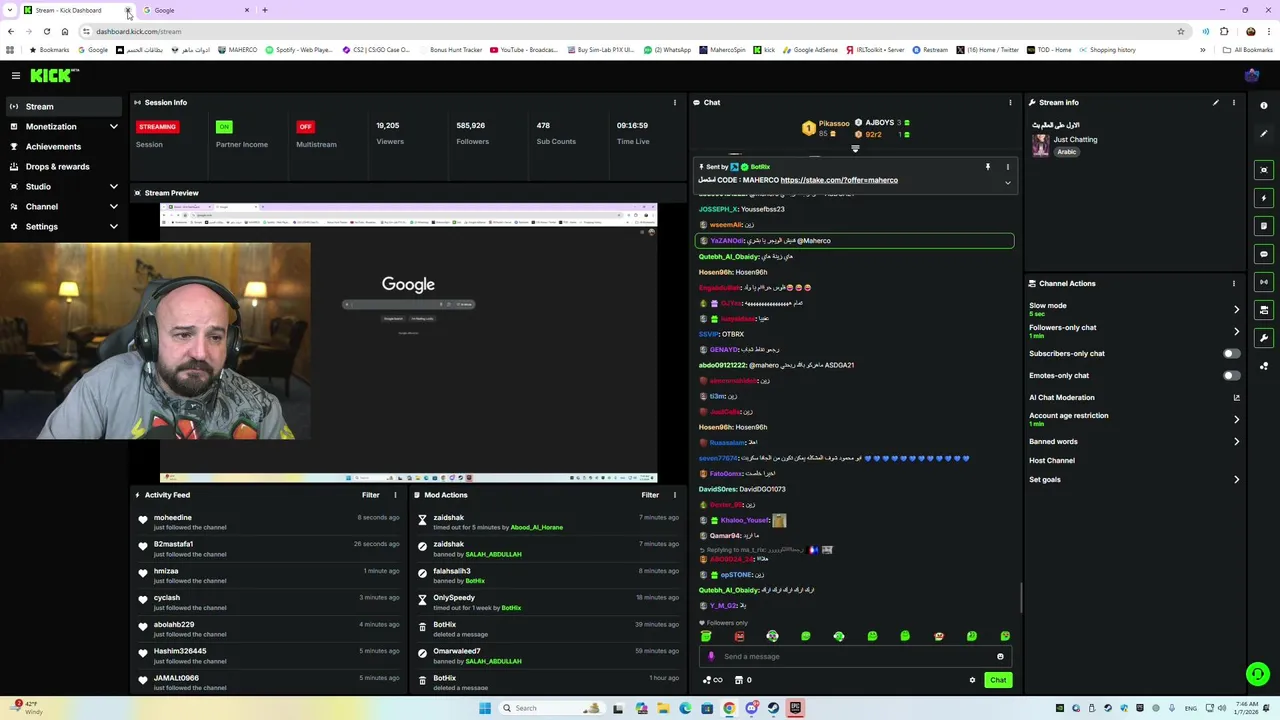Viewport: 1280px width, 720px height.
Task: Open Drops & rewards in sidebar
Action: (x=64, y=167)
